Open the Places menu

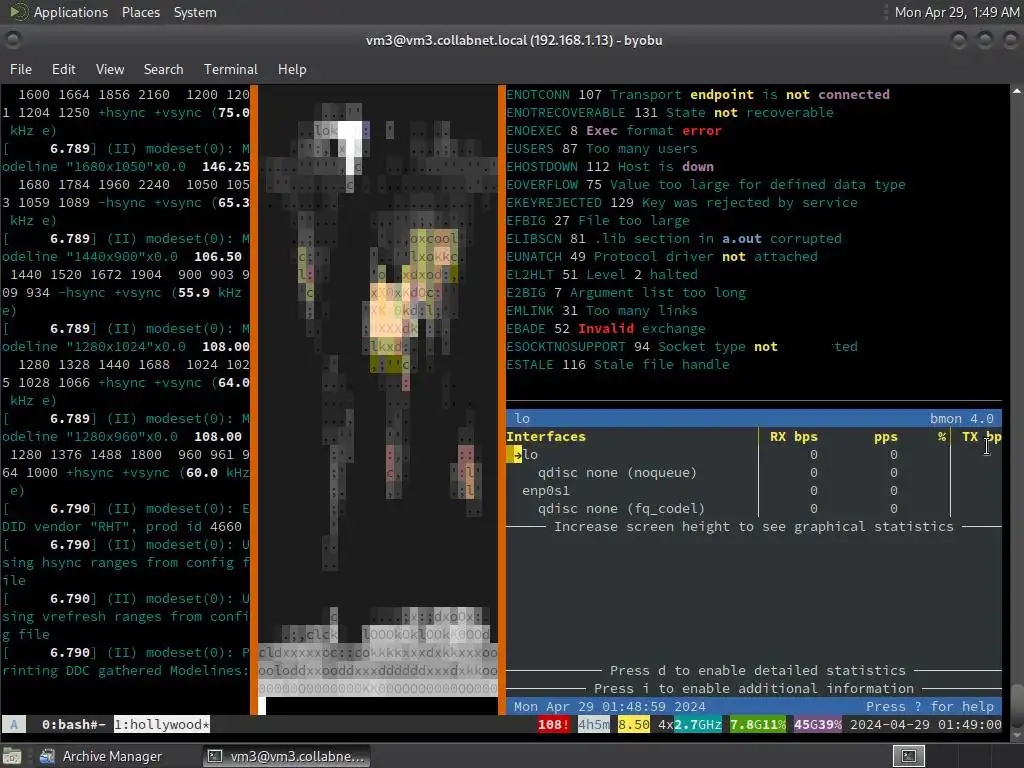coord(140,12)
